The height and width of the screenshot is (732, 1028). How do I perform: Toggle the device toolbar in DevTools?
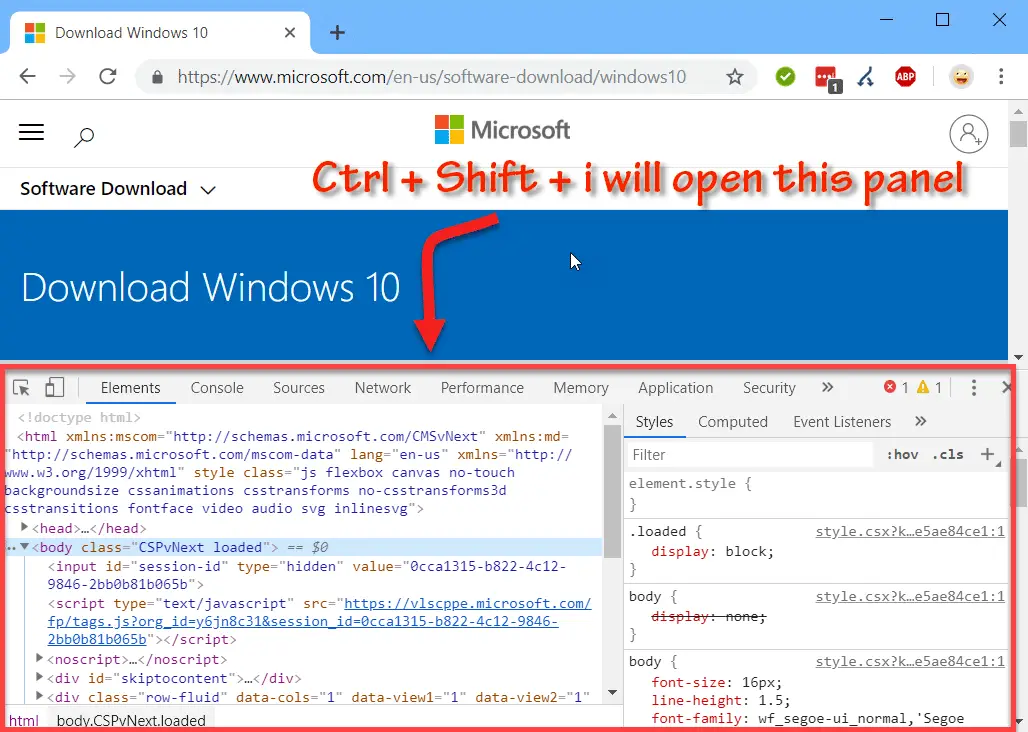(54, 387)
